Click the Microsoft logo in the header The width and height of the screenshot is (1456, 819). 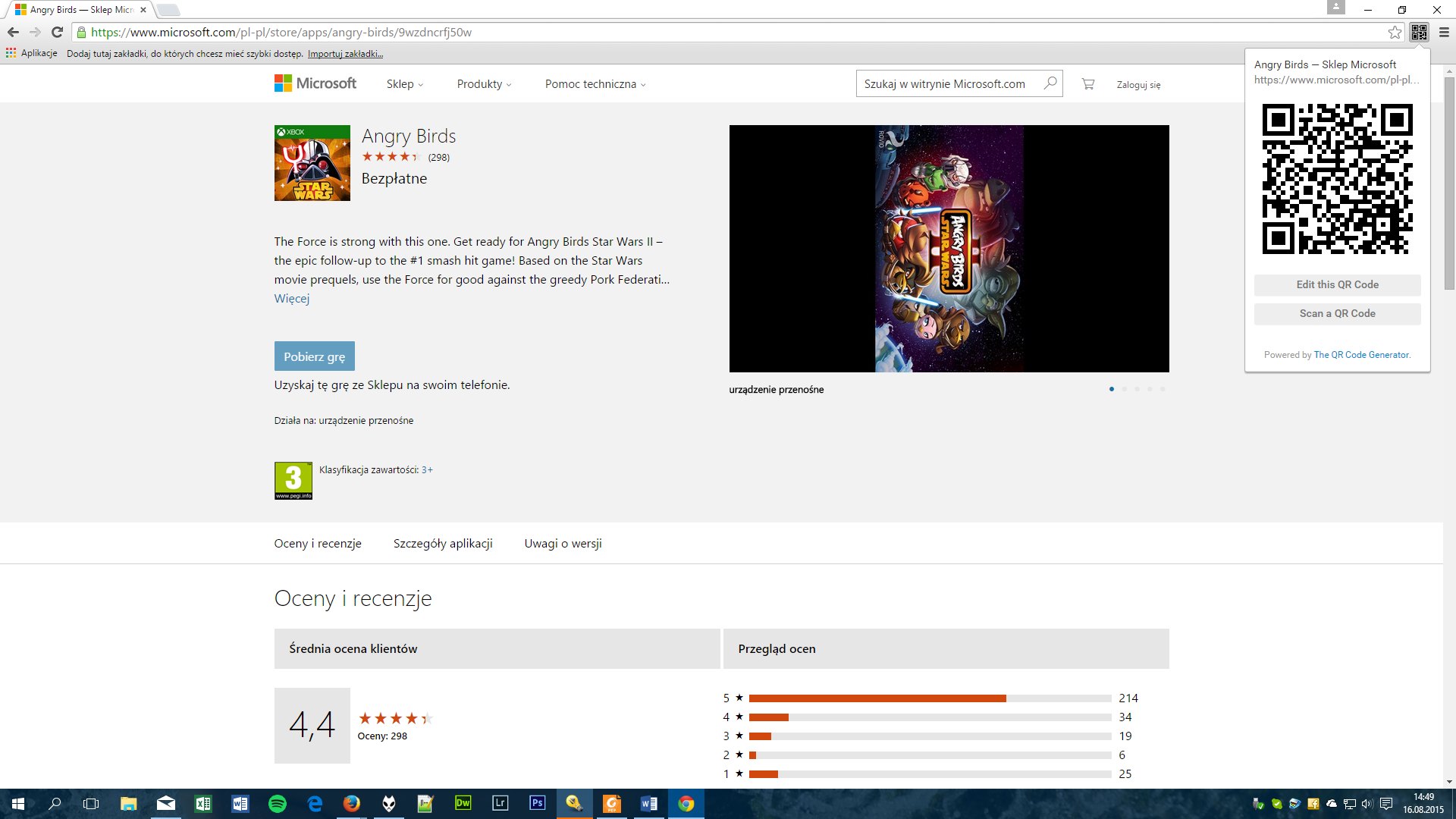tap(315, 83)
